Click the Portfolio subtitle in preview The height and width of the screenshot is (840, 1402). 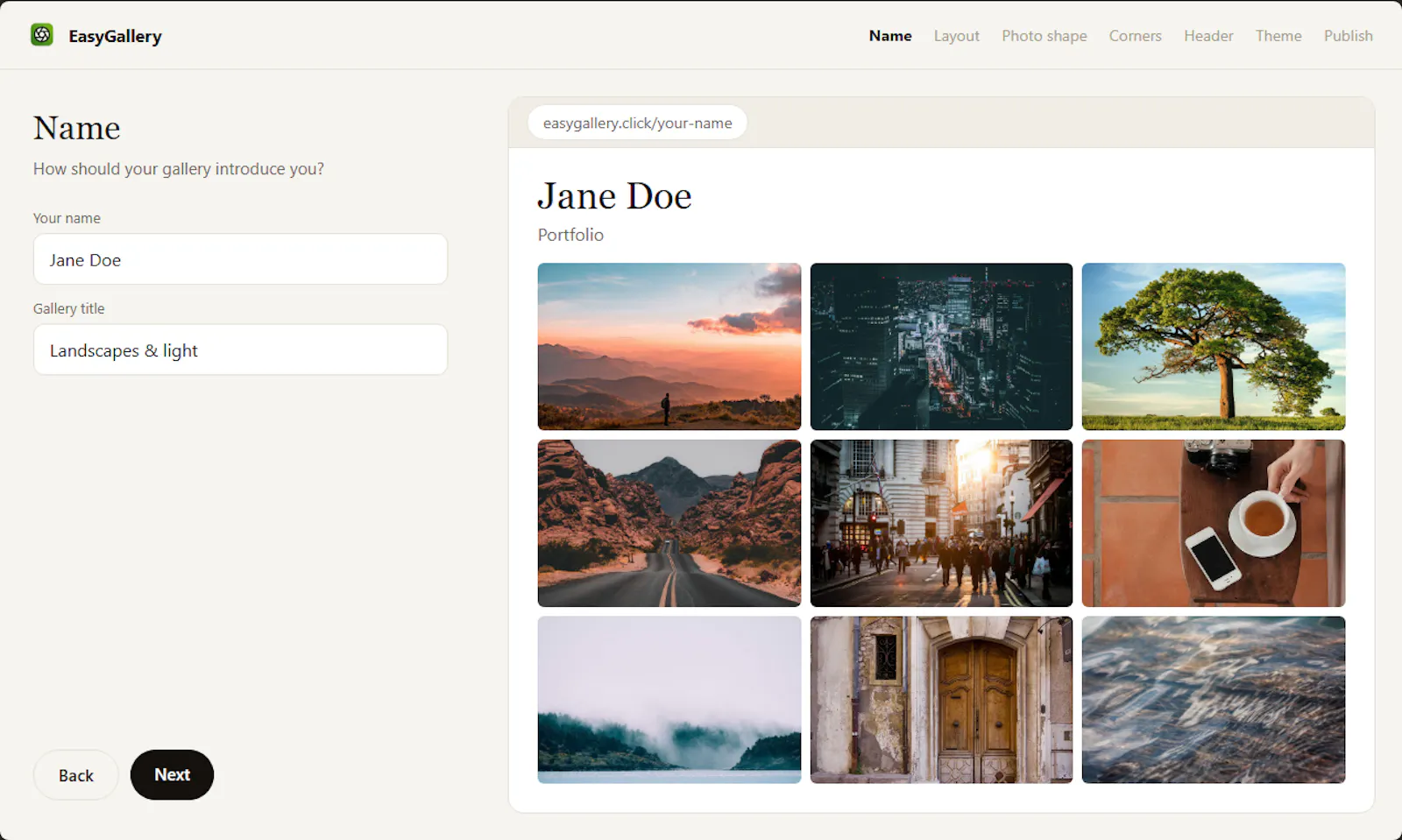(x=570, y=235)
